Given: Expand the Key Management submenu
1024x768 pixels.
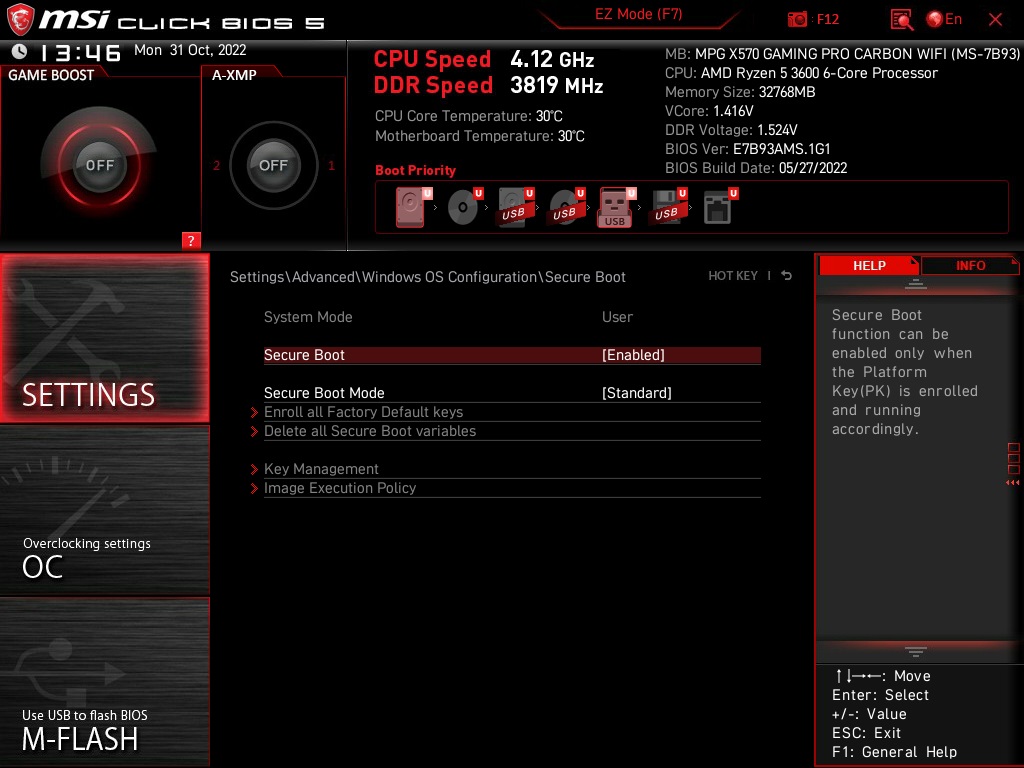Looking at the screenshot, I should 321,469.
